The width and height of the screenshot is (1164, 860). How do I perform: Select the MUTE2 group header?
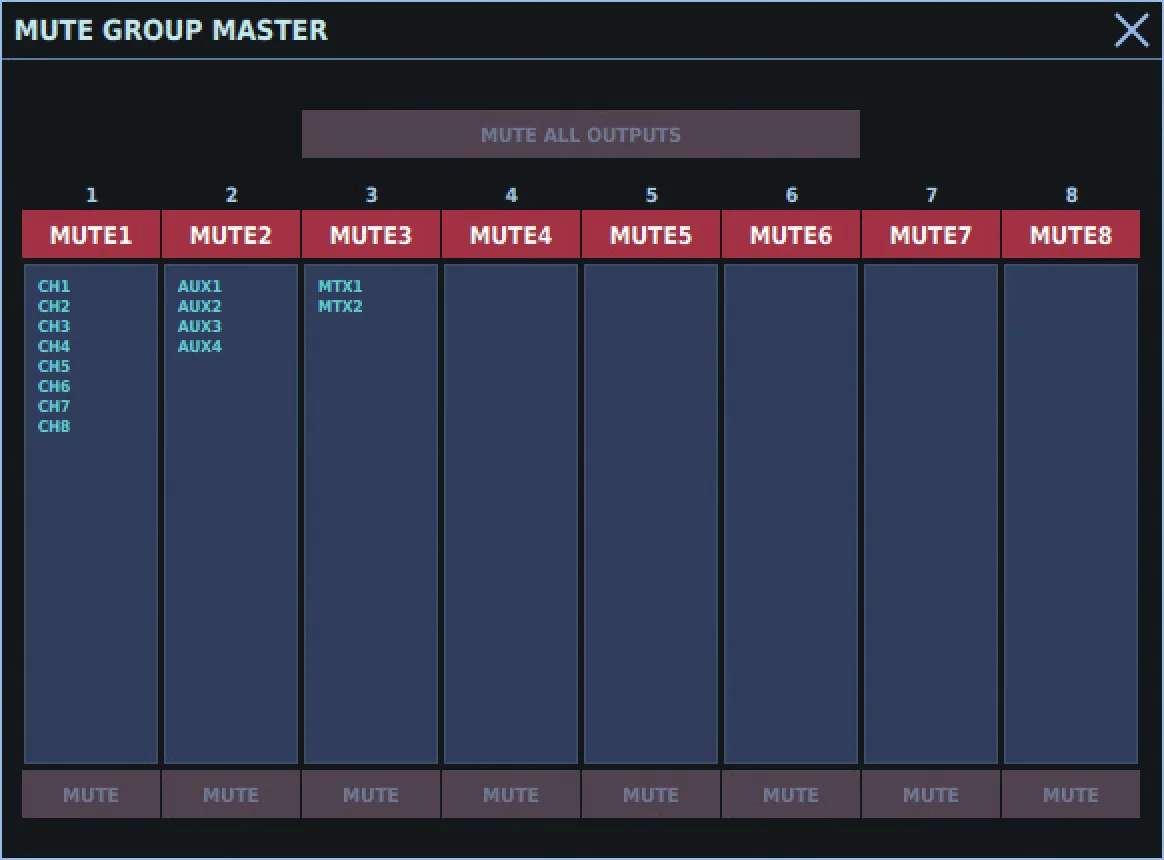click(231, 235)
